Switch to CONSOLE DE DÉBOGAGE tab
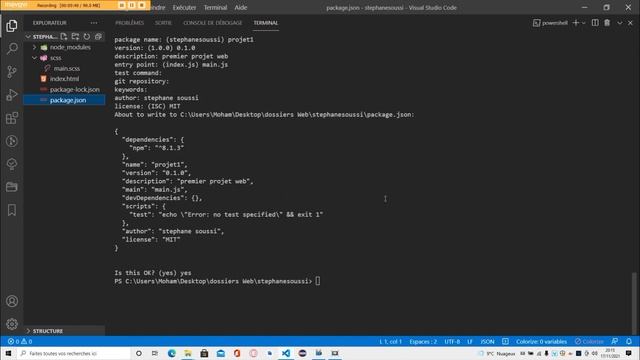This screenshot has height=360, width=640. point(213,23)
